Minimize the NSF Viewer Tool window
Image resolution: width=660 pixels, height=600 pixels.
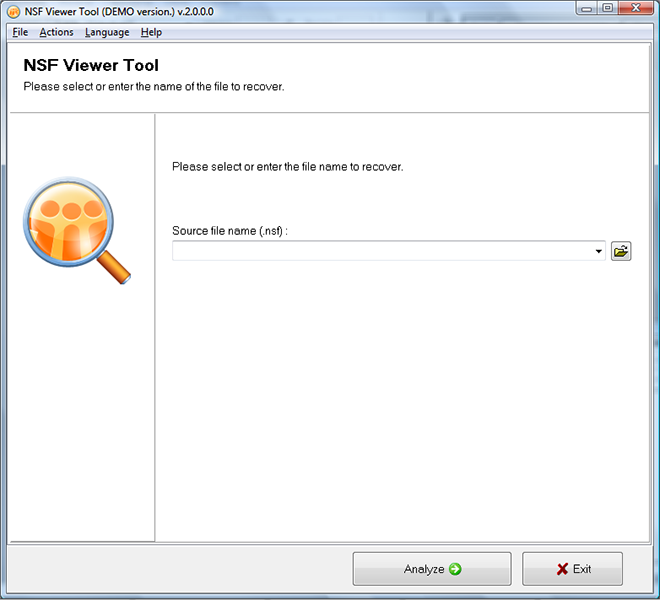pos(587,8)
